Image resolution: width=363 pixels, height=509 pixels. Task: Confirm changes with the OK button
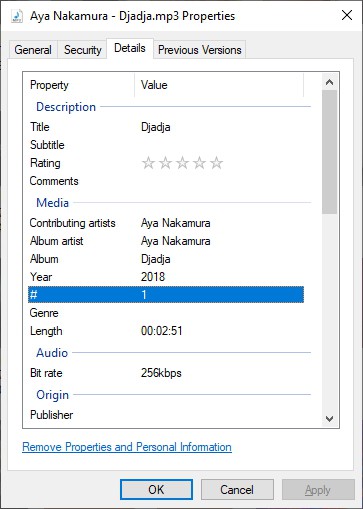click(x=156, y=490)
